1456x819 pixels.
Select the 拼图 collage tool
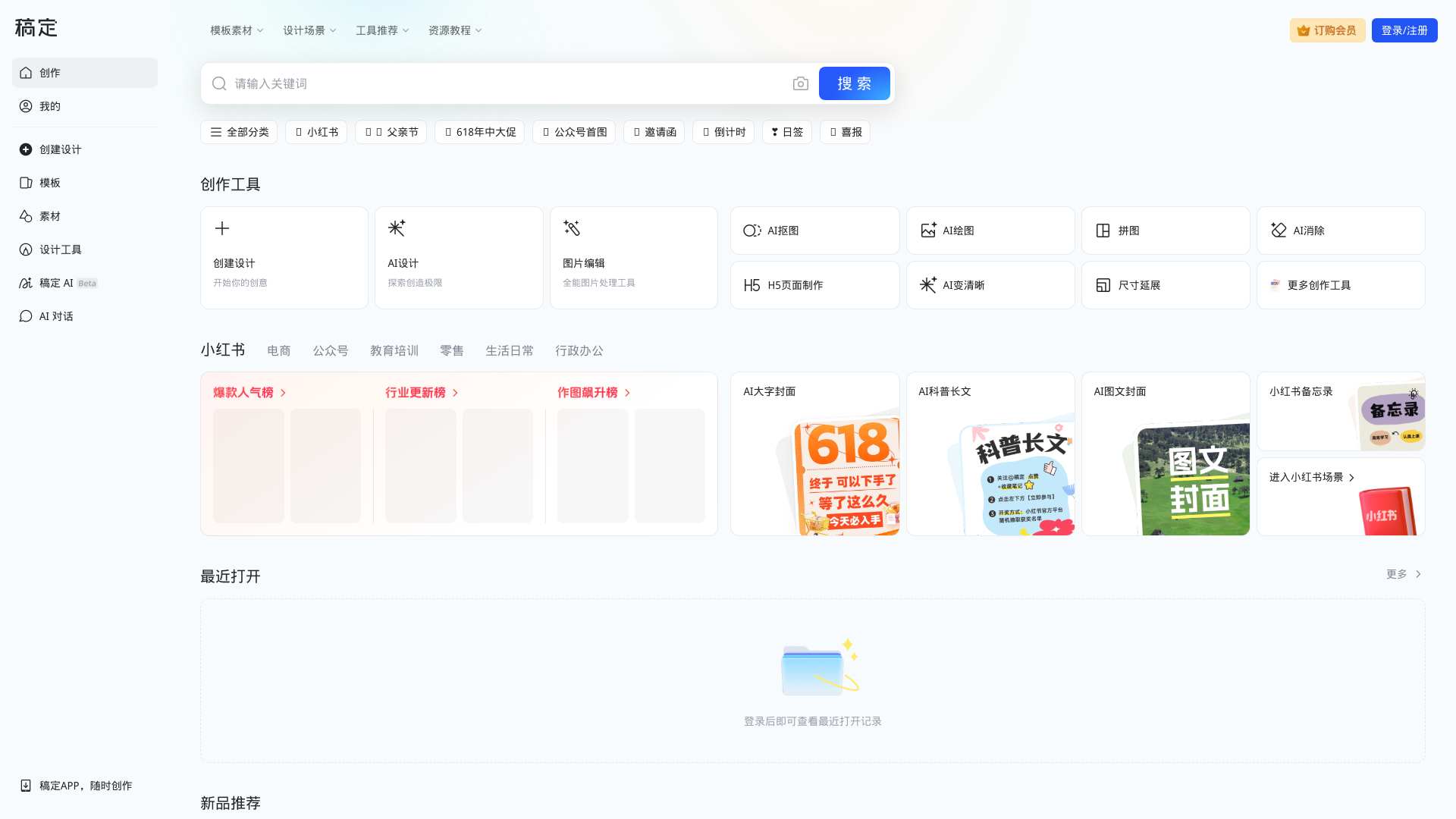pyautogui.click(x=1165, y=231)
